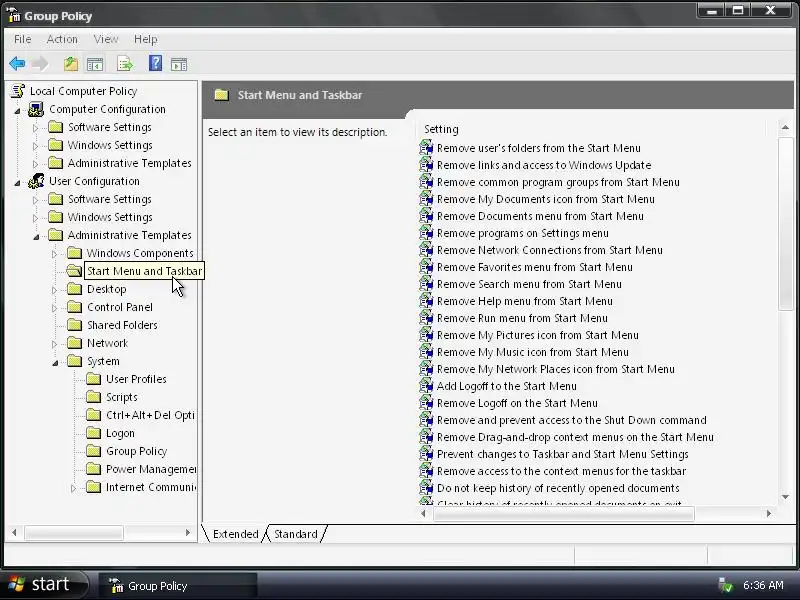
Task: Click the taskbar clock showing 6:36 AM
Action: 763,585
